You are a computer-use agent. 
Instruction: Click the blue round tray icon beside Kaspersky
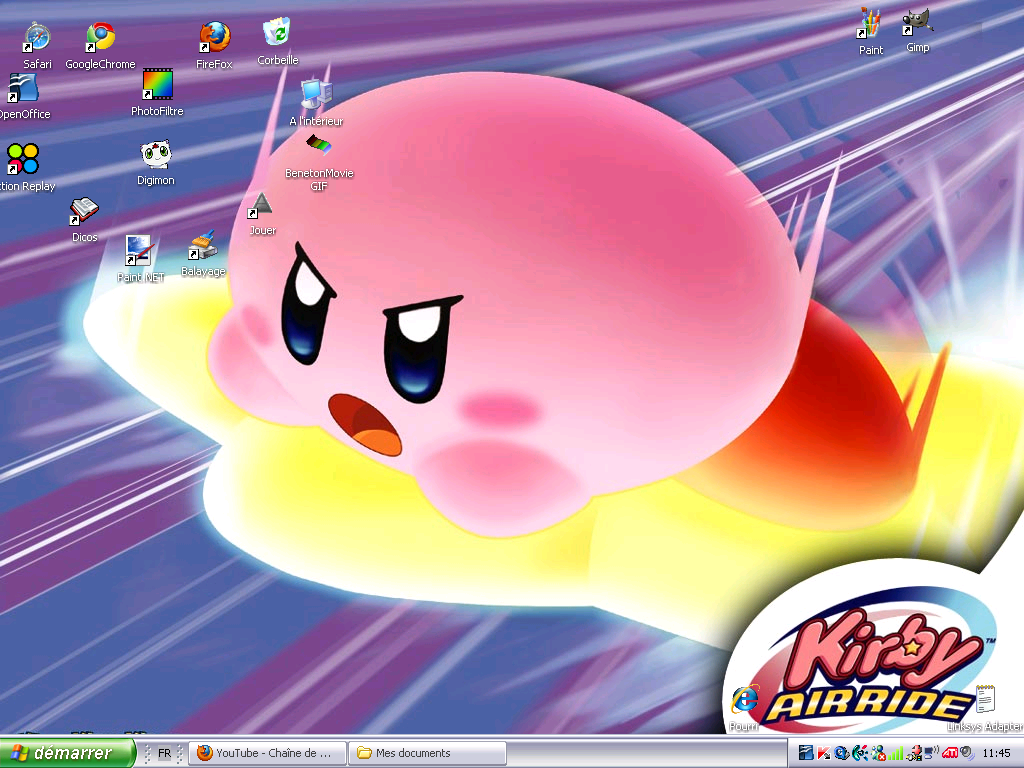841,753
